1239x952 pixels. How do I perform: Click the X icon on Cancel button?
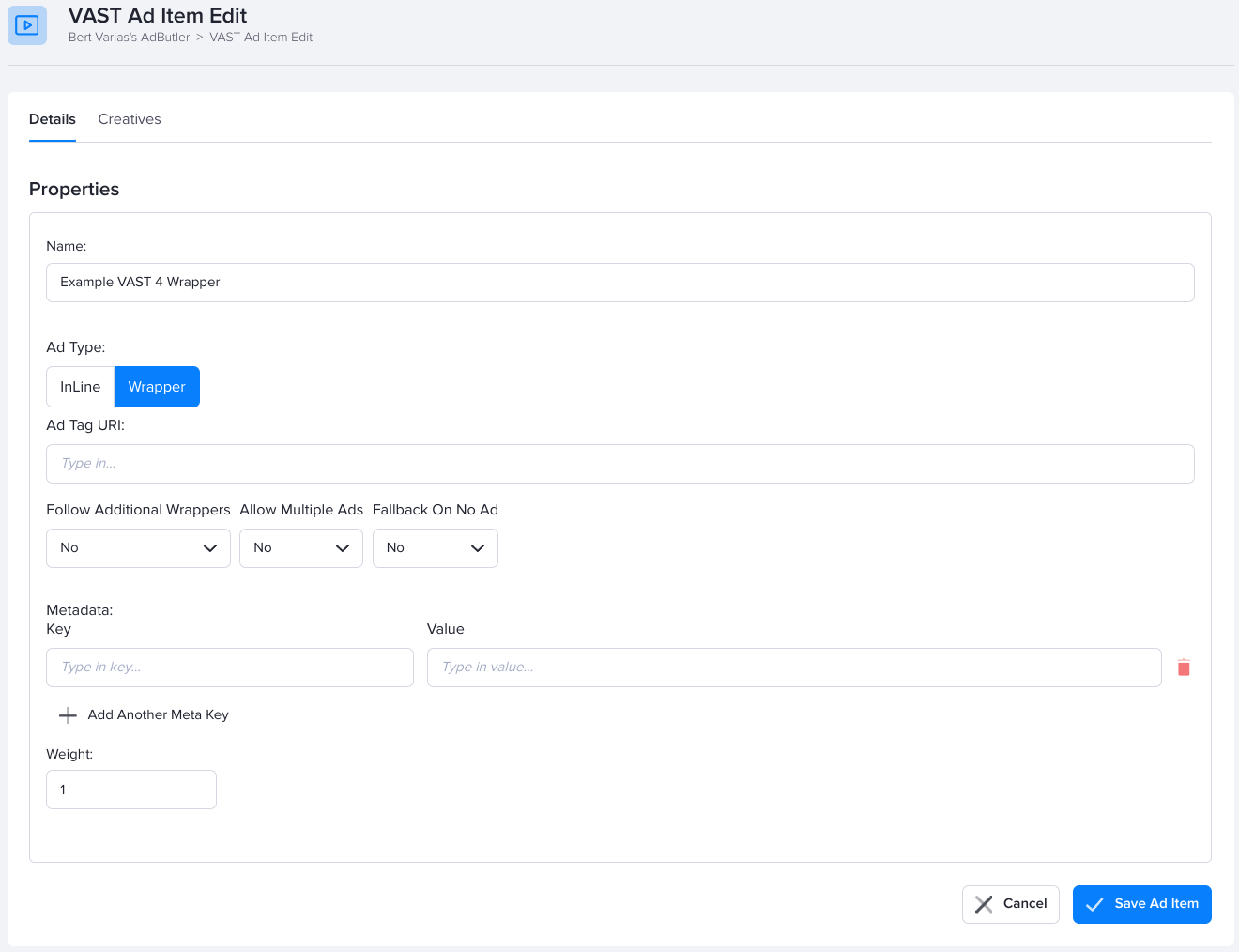click(x=984, y=904)
